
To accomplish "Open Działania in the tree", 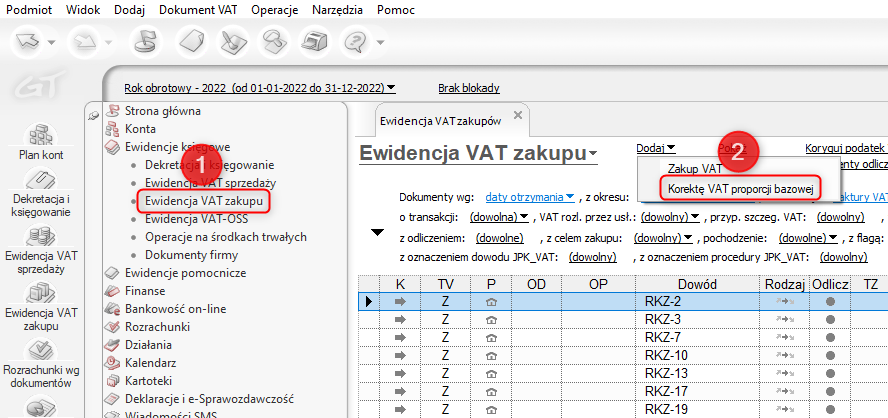I will click(148, 345).
